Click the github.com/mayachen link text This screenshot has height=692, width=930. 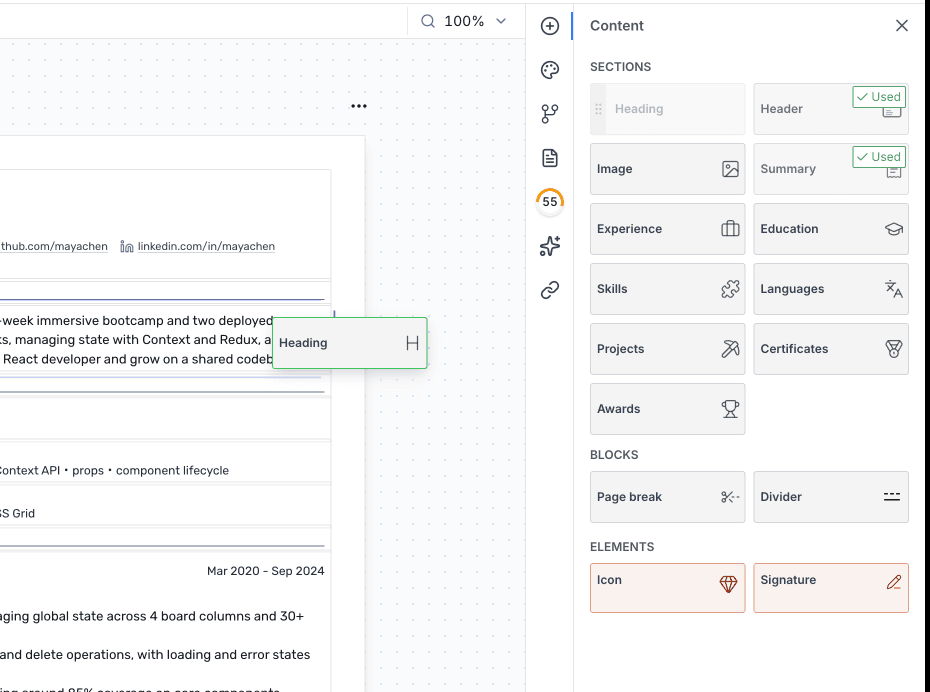54,246
